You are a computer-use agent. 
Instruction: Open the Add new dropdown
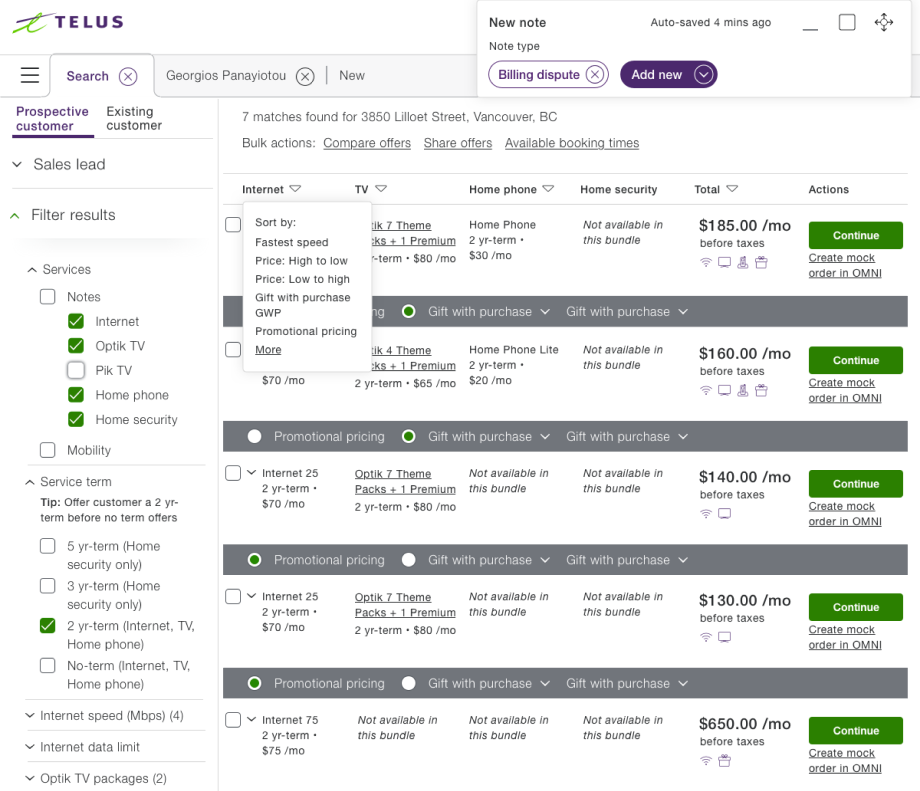(x=703, y=75)
